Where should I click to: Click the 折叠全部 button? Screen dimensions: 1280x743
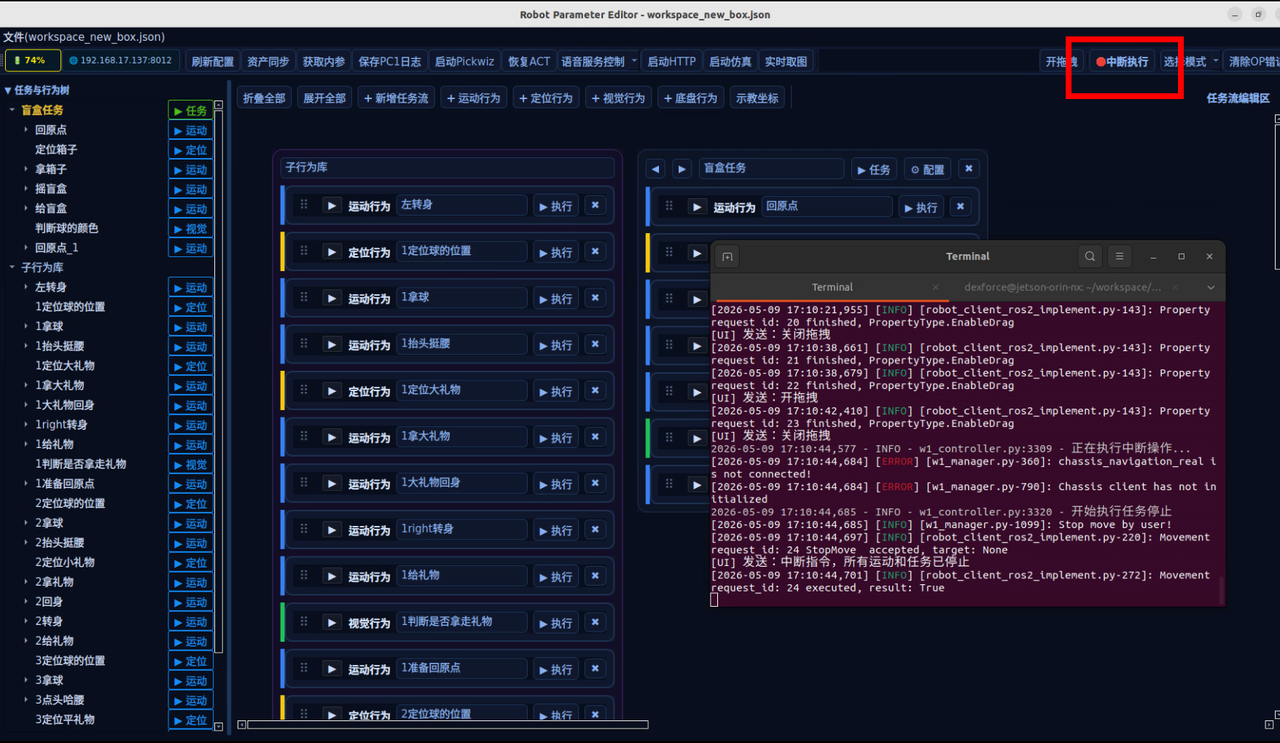(x=264, y=98)
